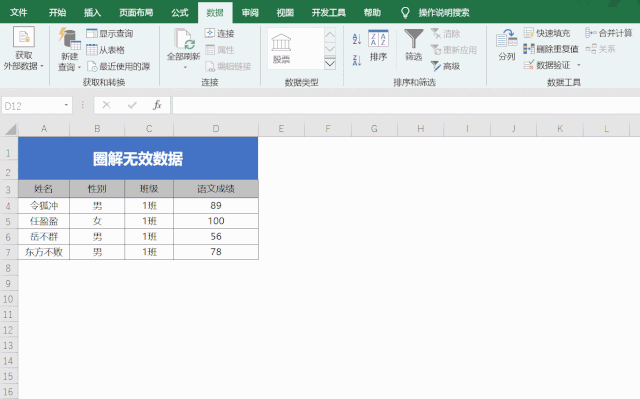Select cell containing 任盈盈
The height and width of the screenshot is (399, 640).
pos(44,221)
